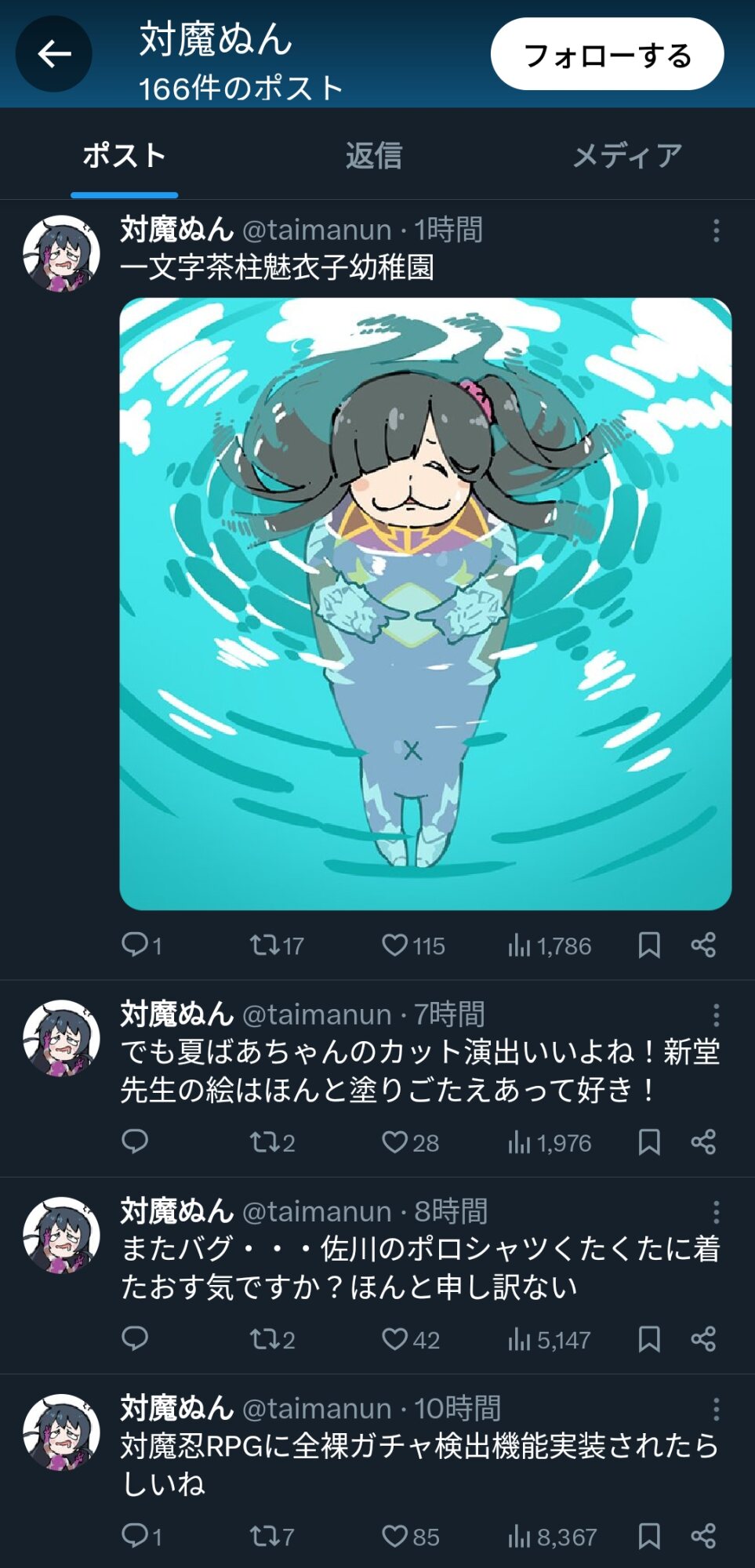The width and height of the screenshot is (755, 1568).
Task: Open the floating character illustration image
Action: click(426, 604)
